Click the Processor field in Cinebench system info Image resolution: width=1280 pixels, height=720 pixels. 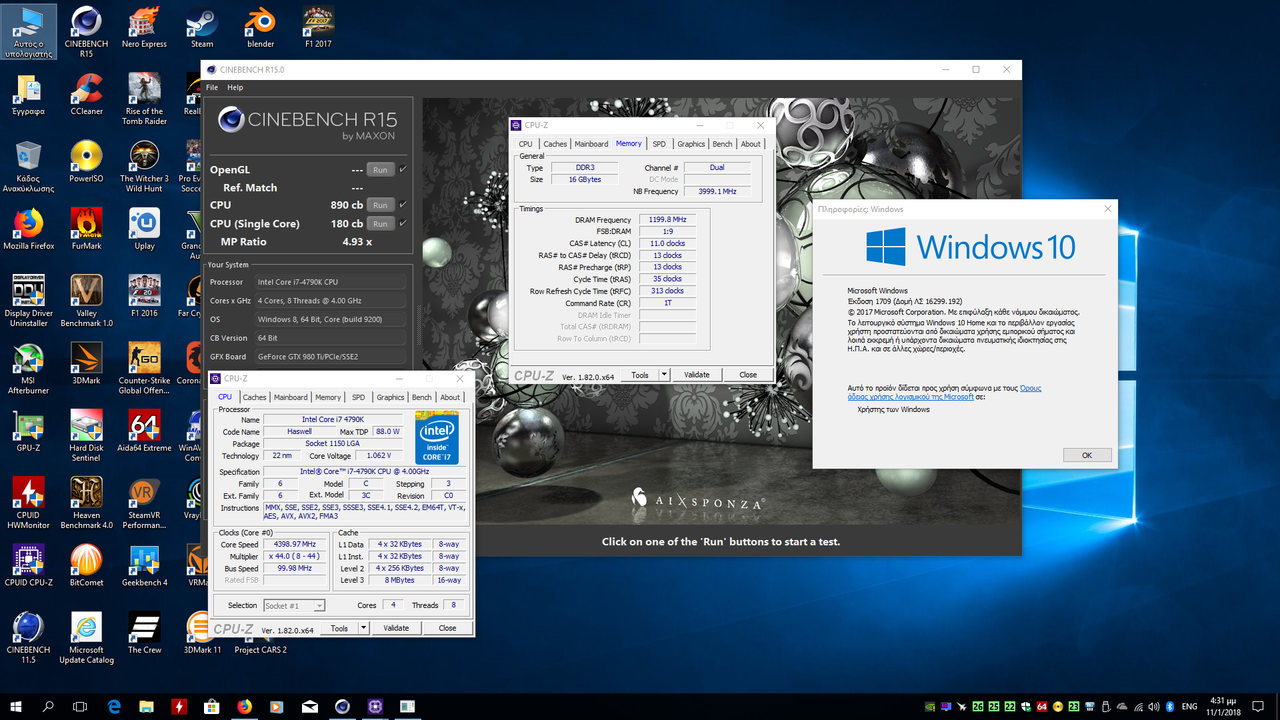pos(330,282)
